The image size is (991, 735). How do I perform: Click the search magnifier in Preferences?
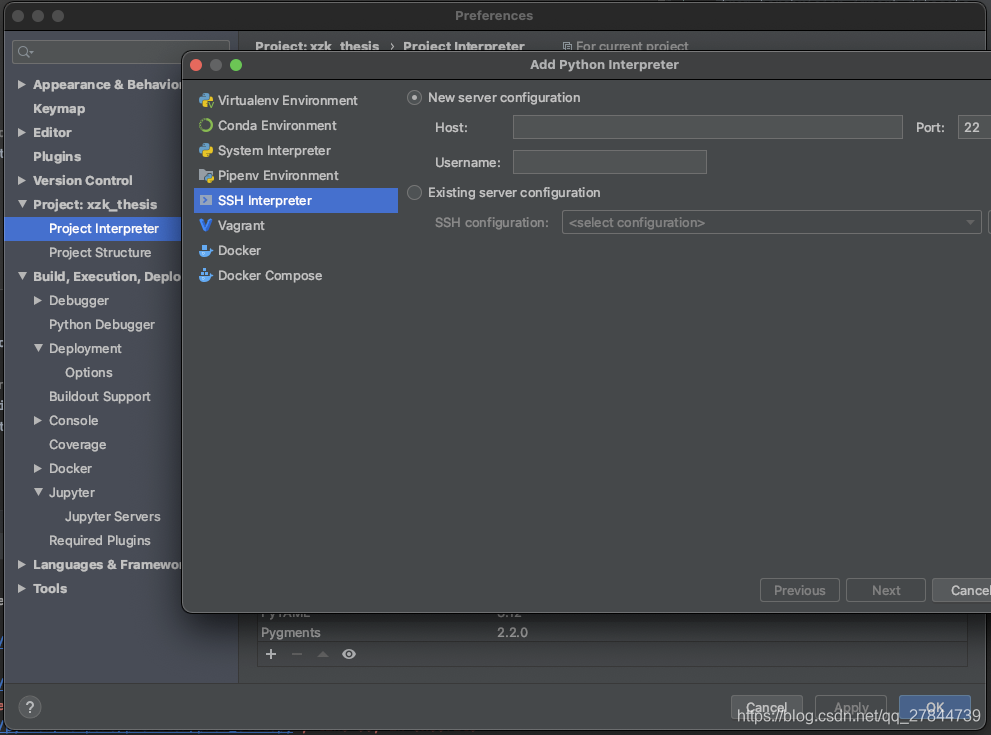25,52
